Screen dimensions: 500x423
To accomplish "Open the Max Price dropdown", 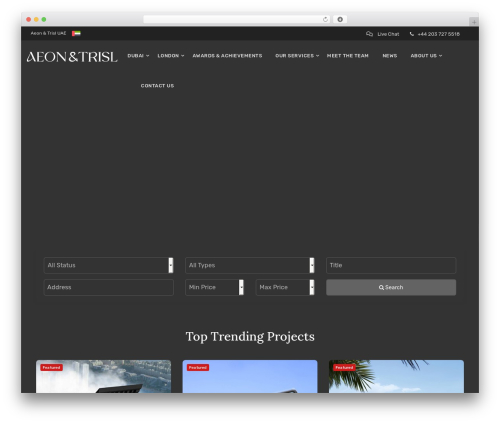I will click(285, 287).
